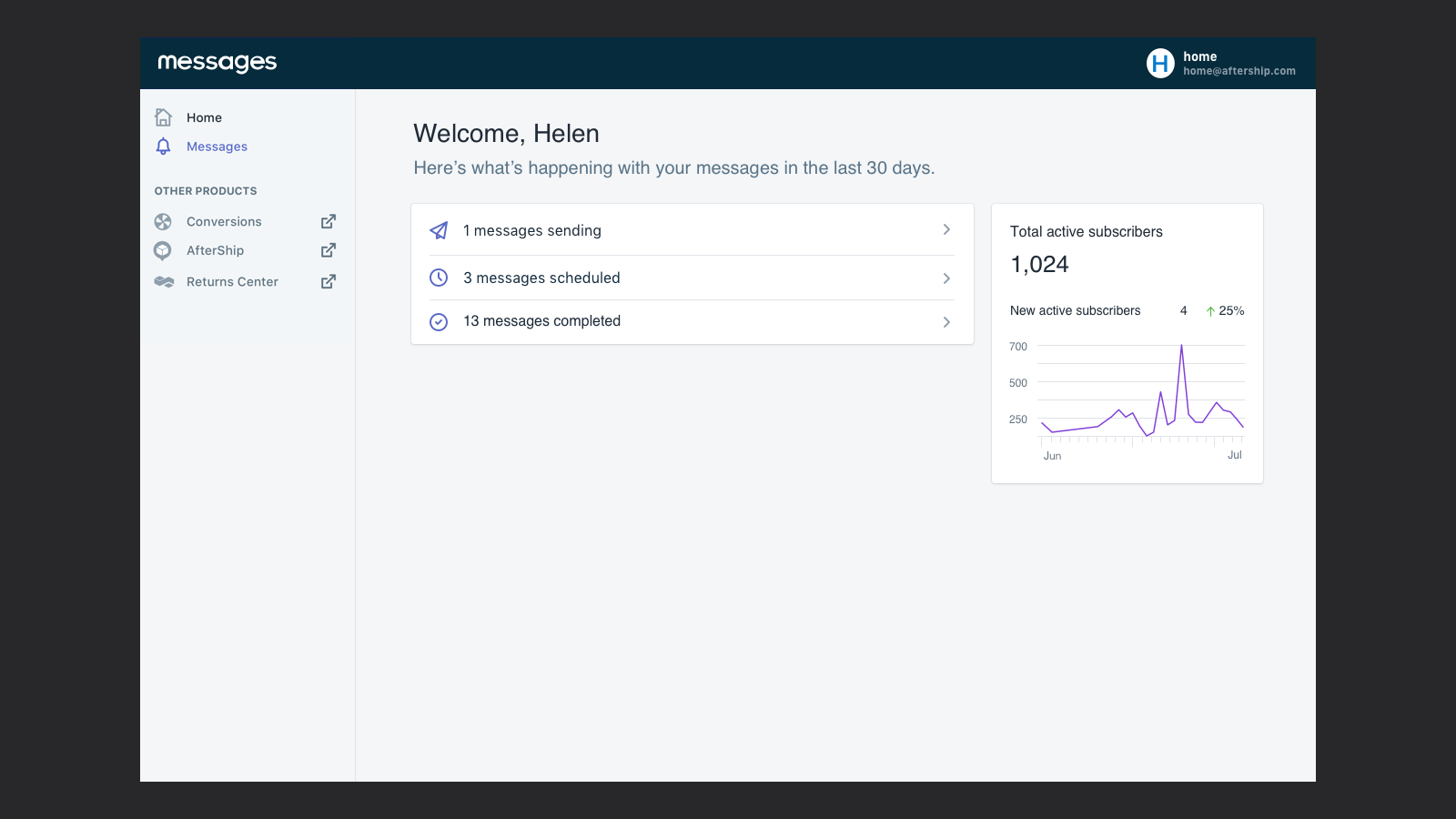
Task: Open the H avatar account menu
Action: (1160, 63)
